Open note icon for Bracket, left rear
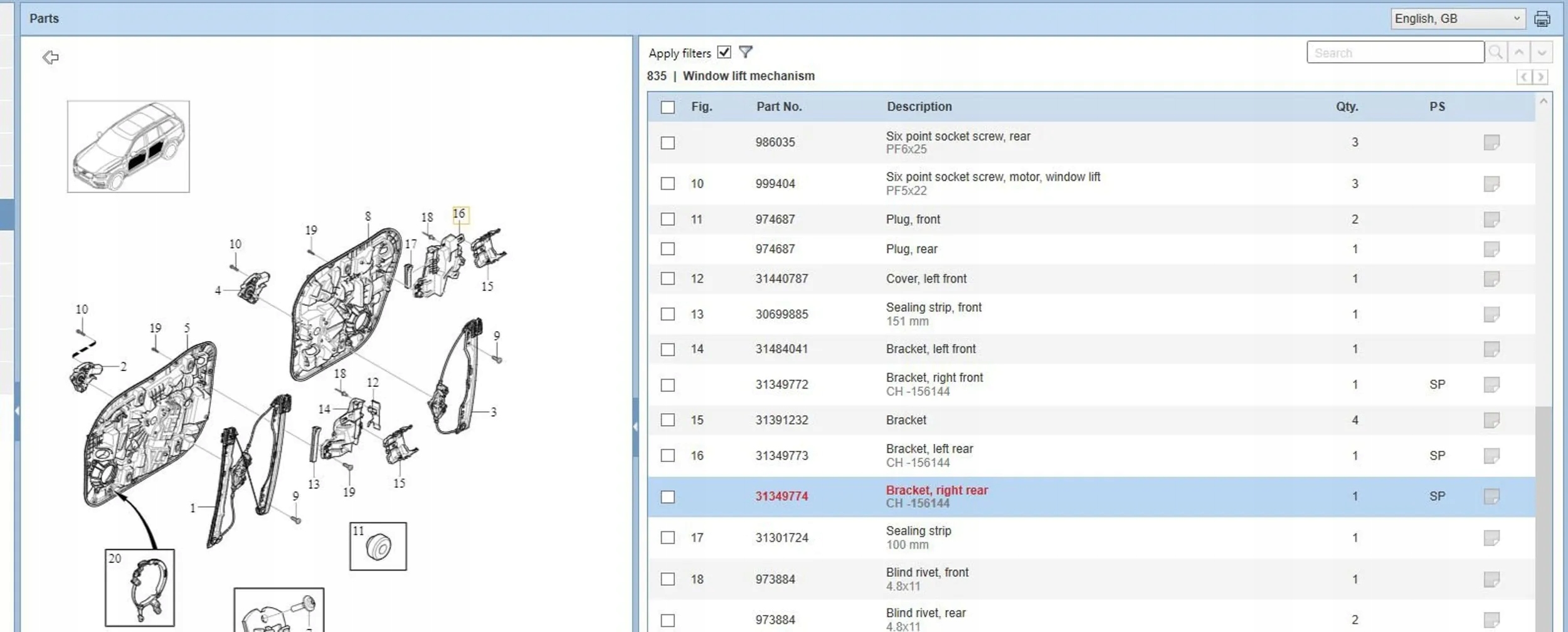The image size is (1568, 632). [1491, 456]
